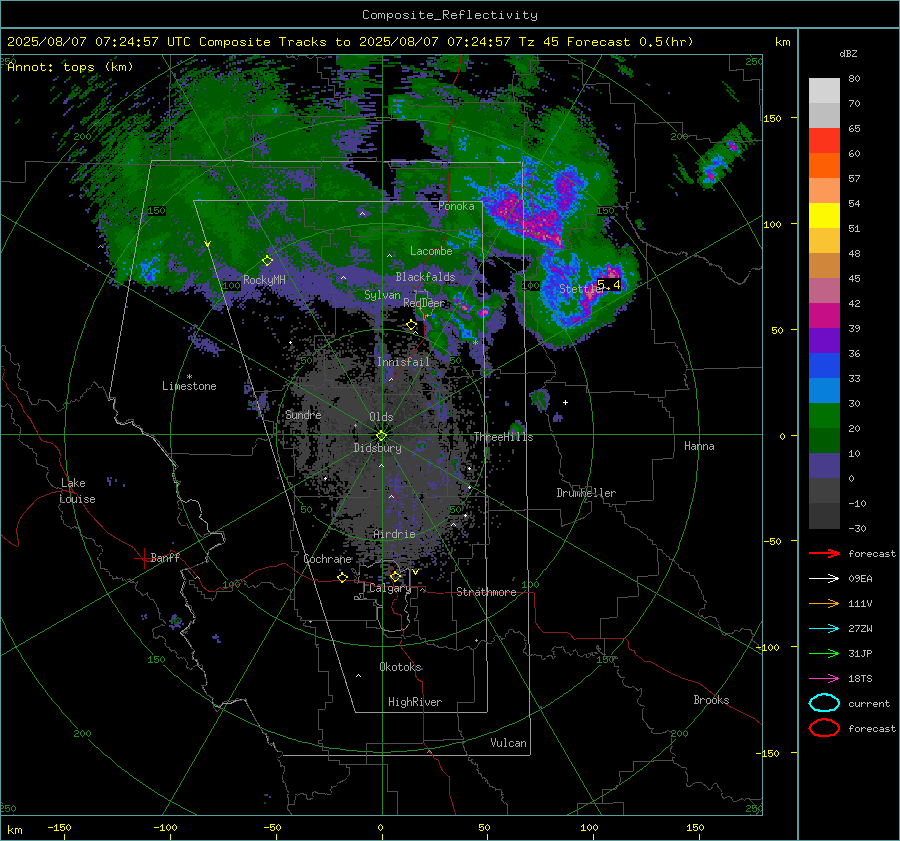The width and height of the screenshot is (900, 841).
Task: Click the dBZ legend heading
Action: pos(848,53)
